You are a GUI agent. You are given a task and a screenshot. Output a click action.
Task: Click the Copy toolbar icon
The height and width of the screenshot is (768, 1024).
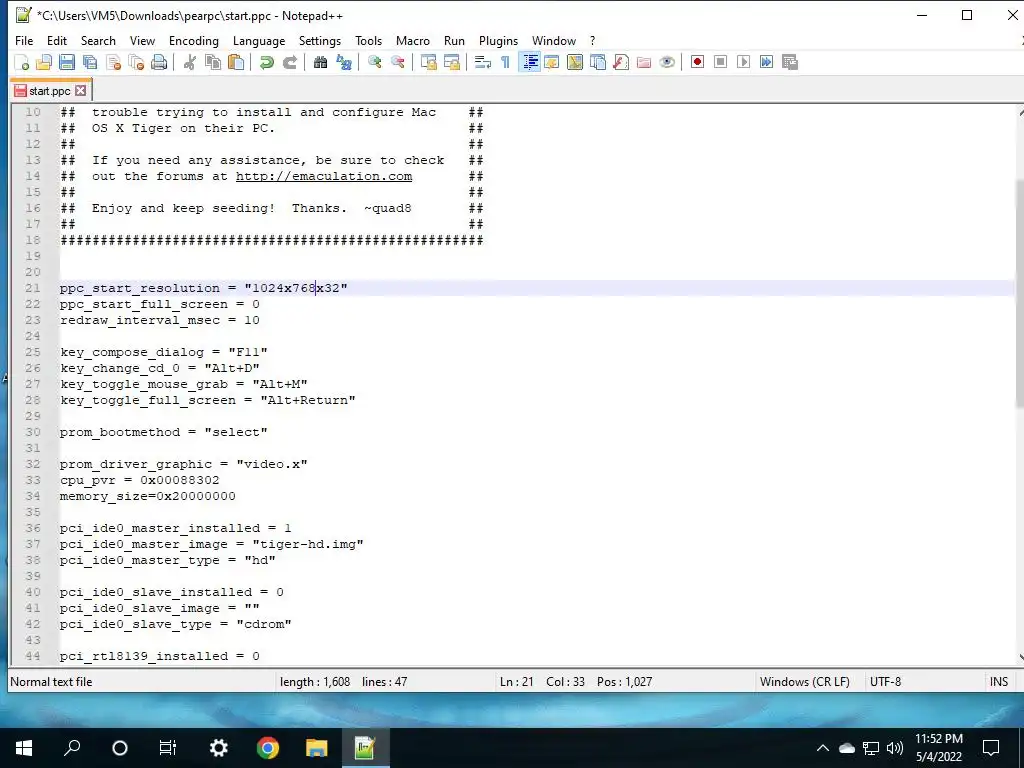[213, 63]
